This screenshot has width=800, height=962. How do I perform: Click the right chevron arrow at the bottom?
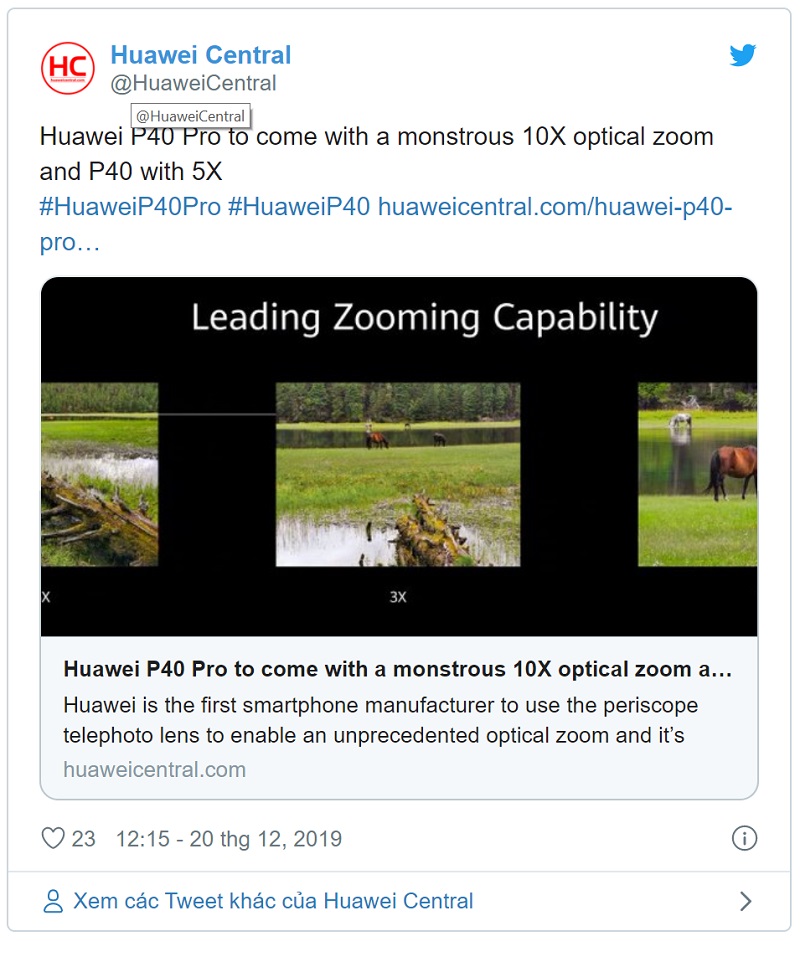click(x=745, y=901)
